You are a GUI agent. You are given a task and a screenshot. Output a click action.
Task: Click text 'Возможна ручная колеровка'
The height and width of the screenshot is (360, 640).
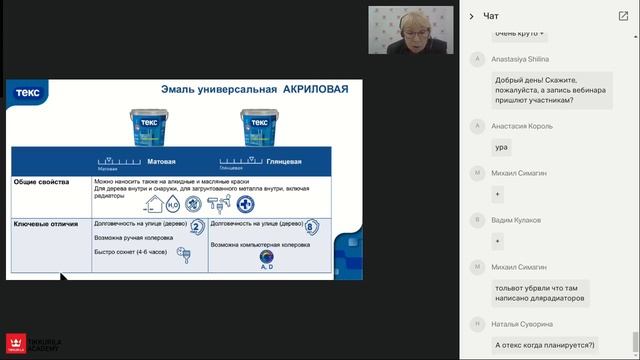[x=133, y=238]
